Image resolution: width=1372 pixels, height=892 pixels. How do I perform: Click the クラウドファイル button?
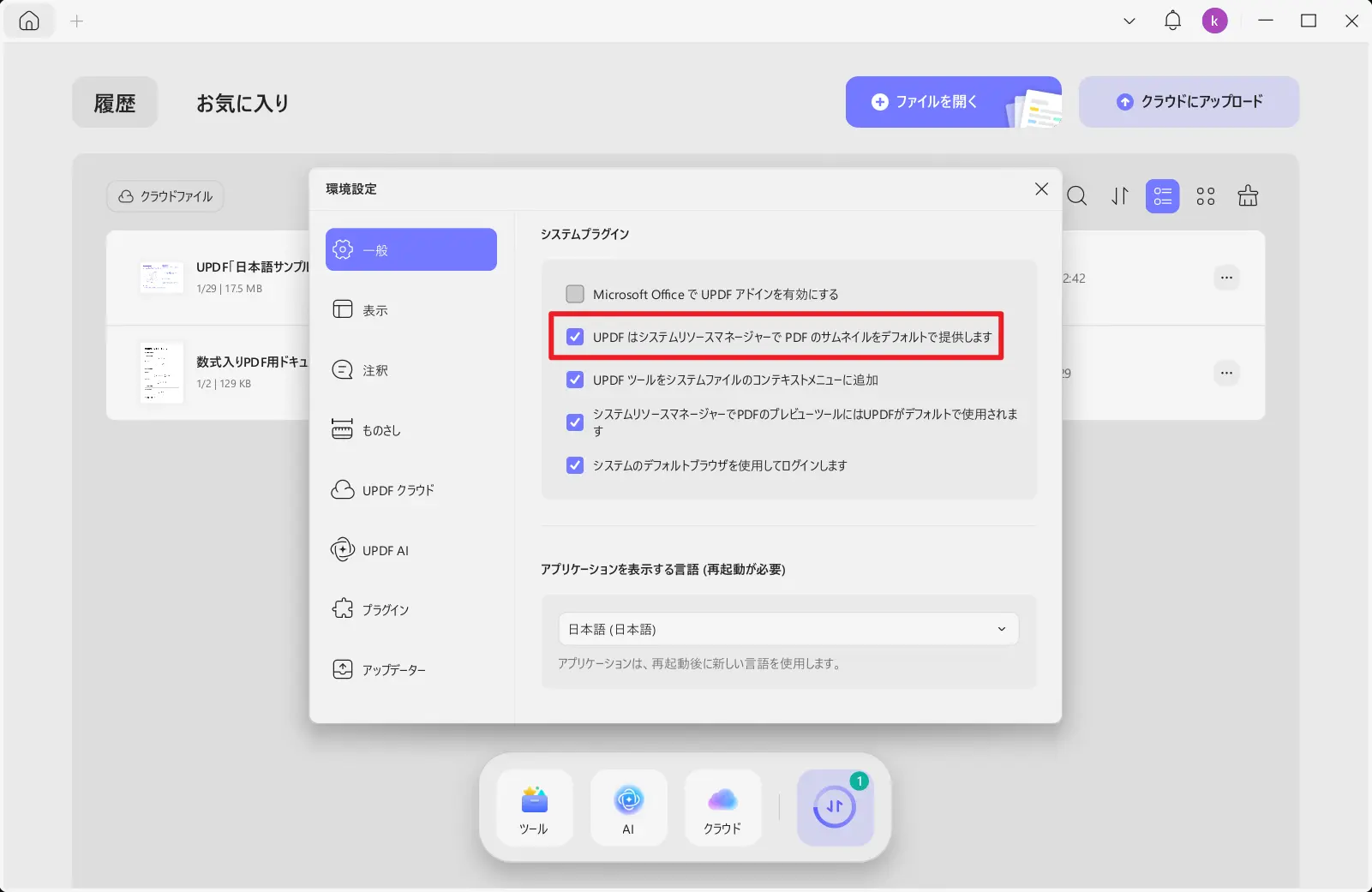(x=165, y=196)
